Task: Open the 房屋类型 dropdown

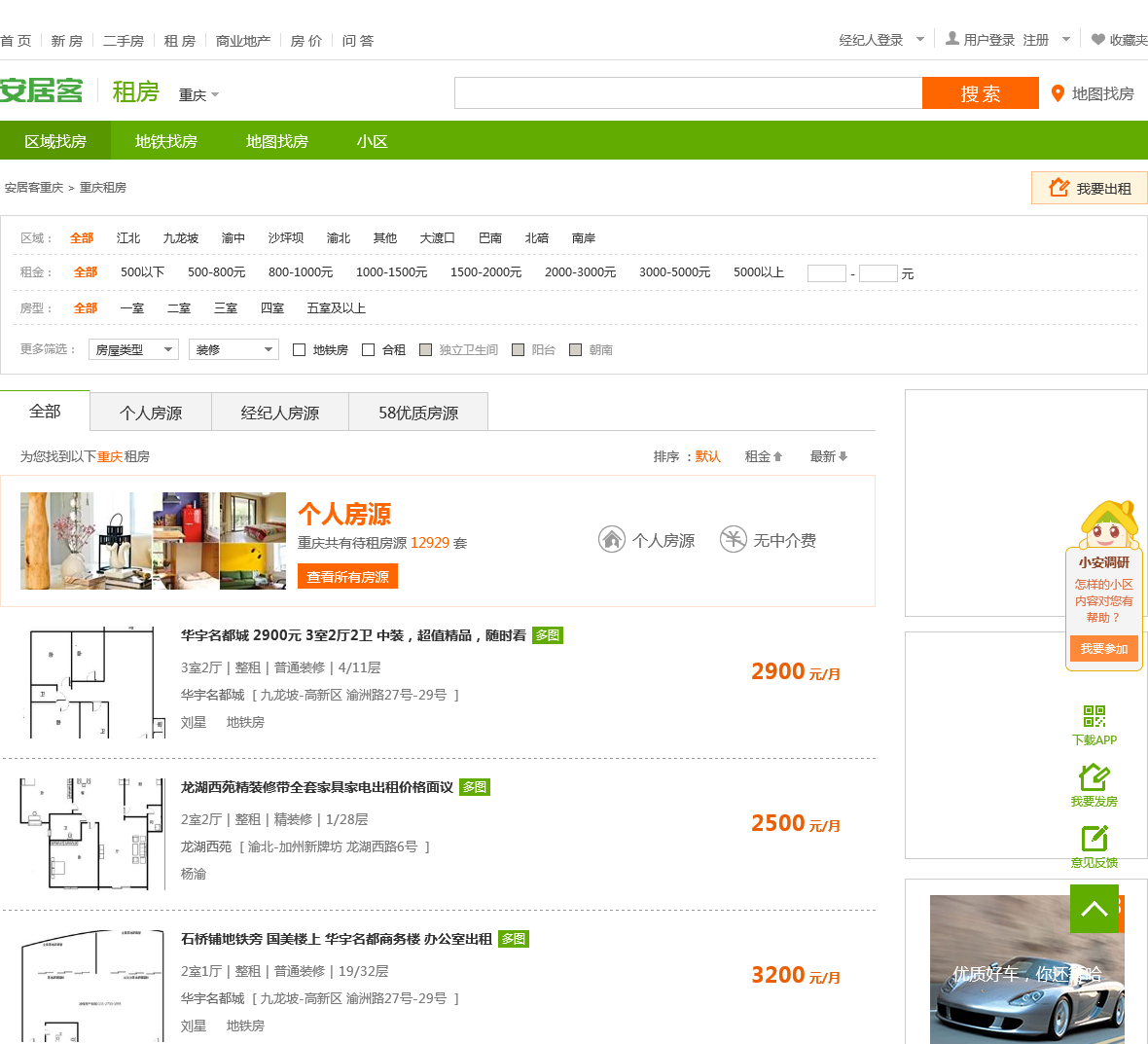Action: [x=134, y=349]
